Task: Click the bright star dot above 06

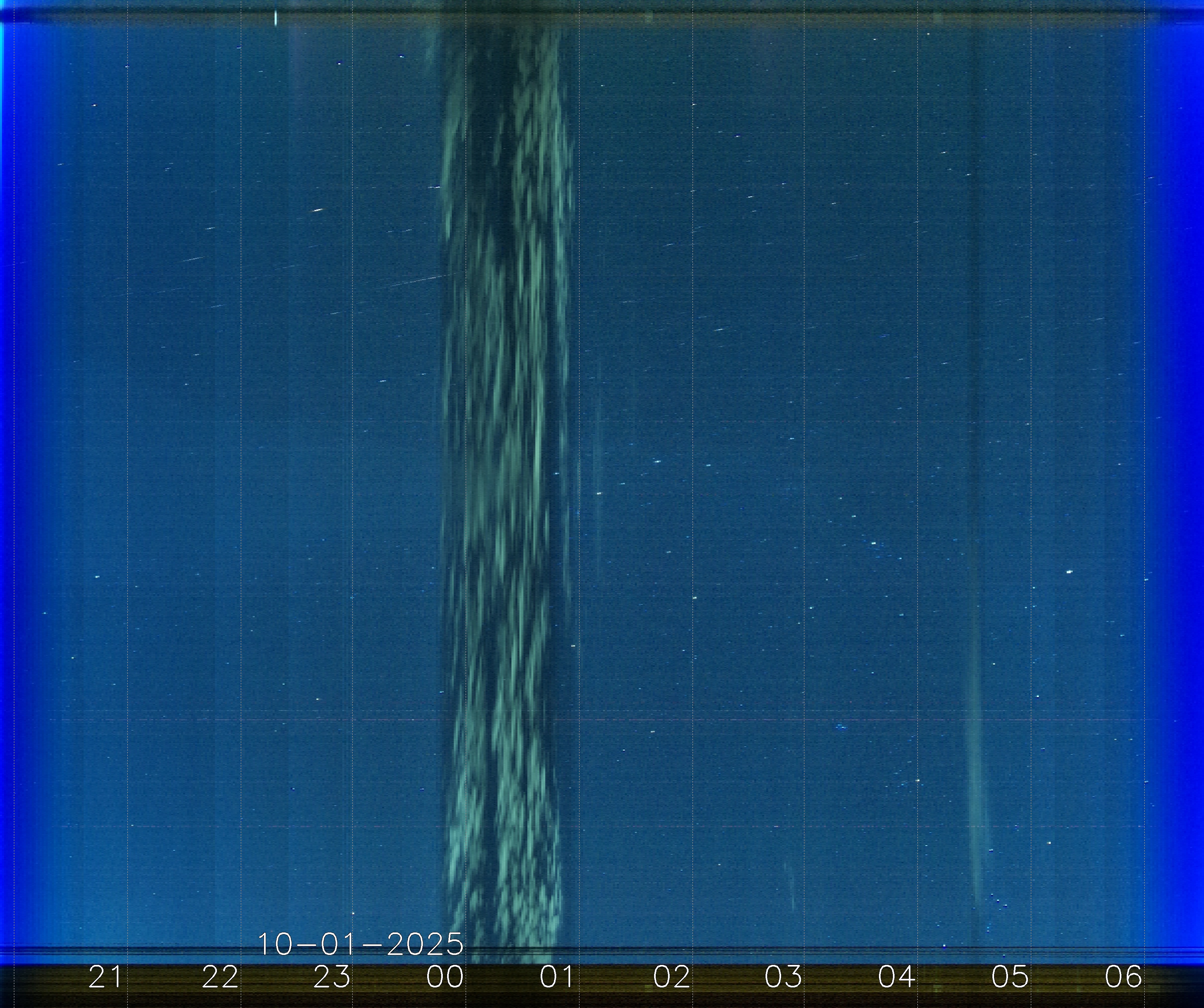Action: pos(1069,572)
